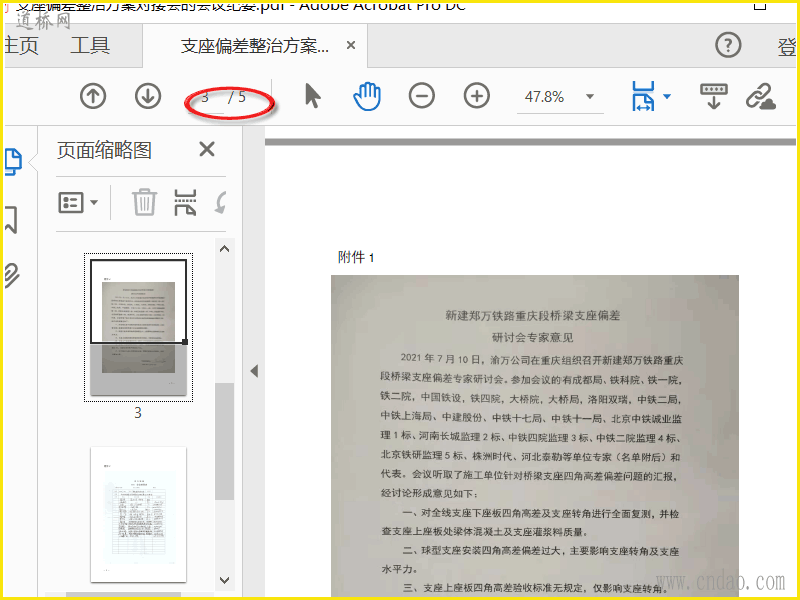Click the fit width page icon
The width and height of the screenshot is (800, 600).
(x=643, y=96)
